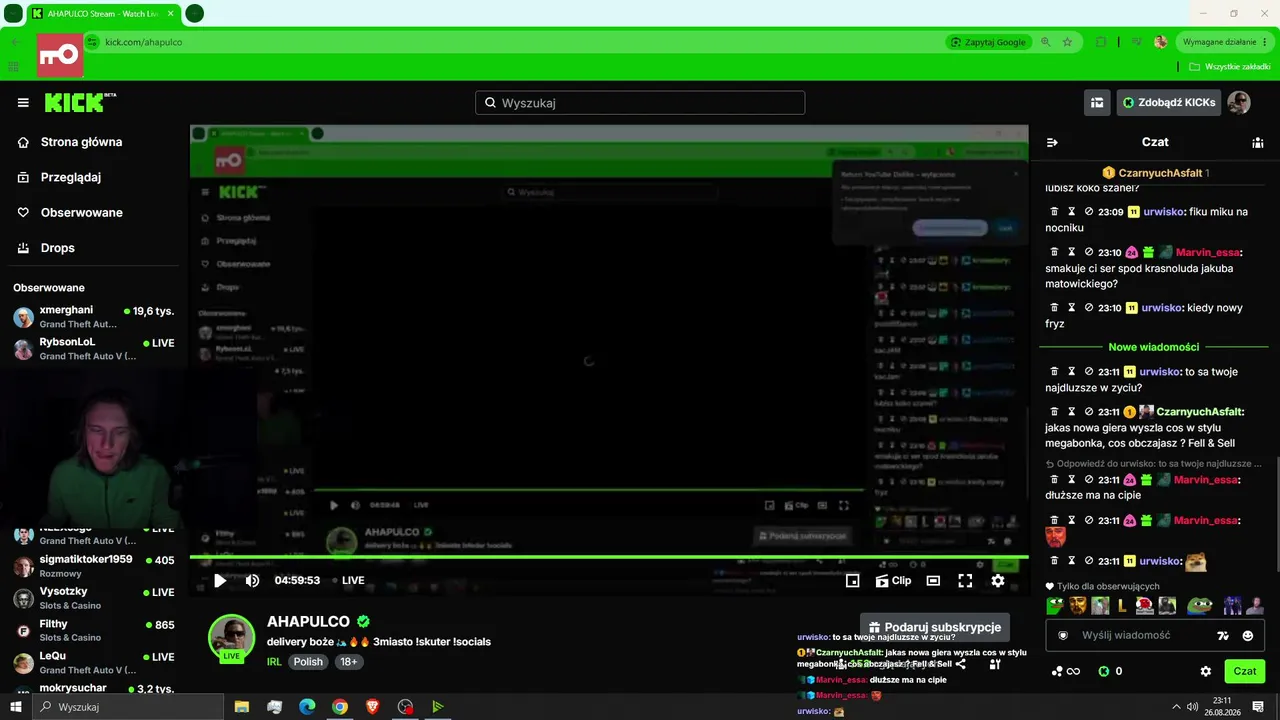1280x720 pixels.
Task: Open the Windows notification center
Action: (1258, 707)
